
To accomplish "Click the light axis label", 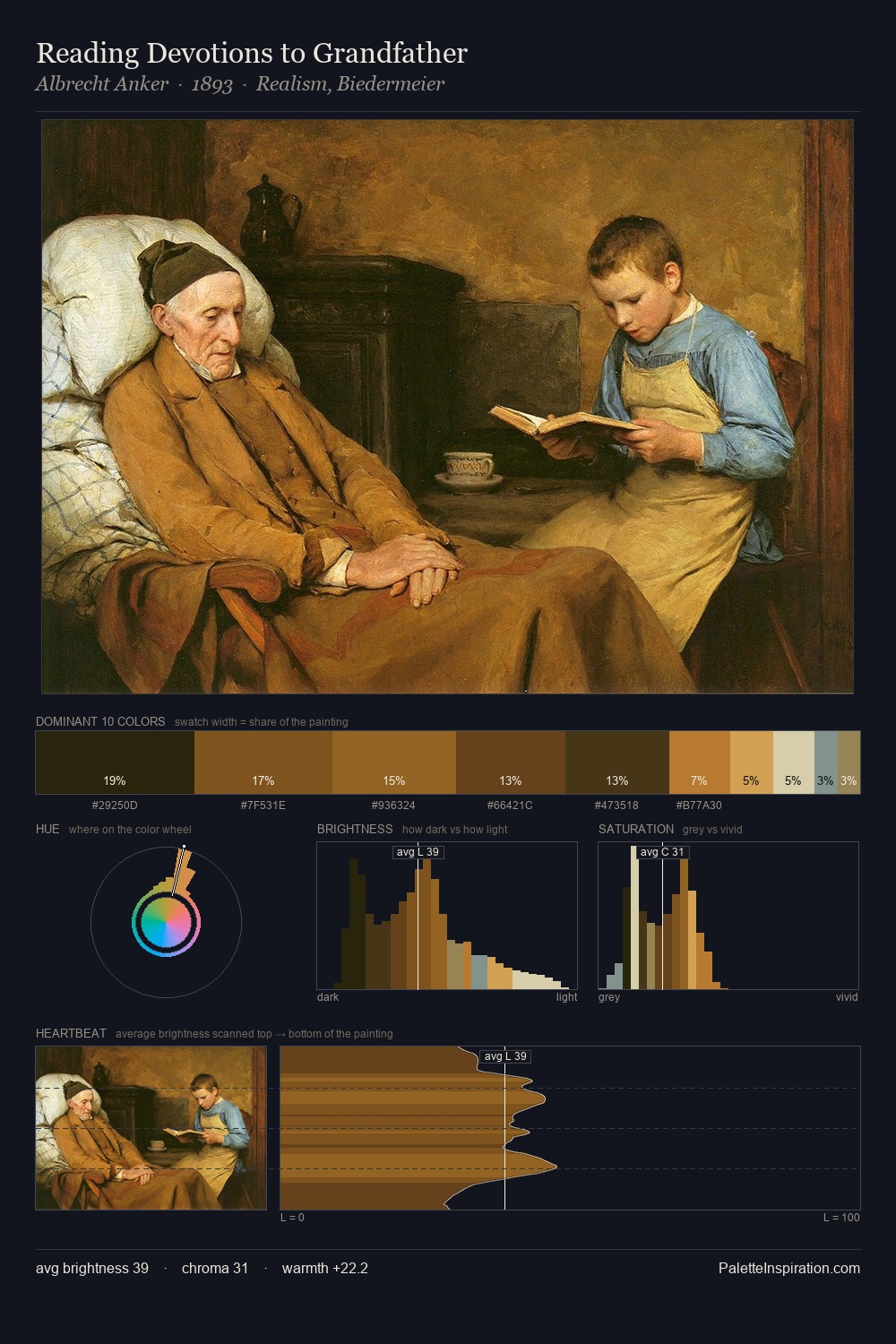I will [x=566, y=997].
